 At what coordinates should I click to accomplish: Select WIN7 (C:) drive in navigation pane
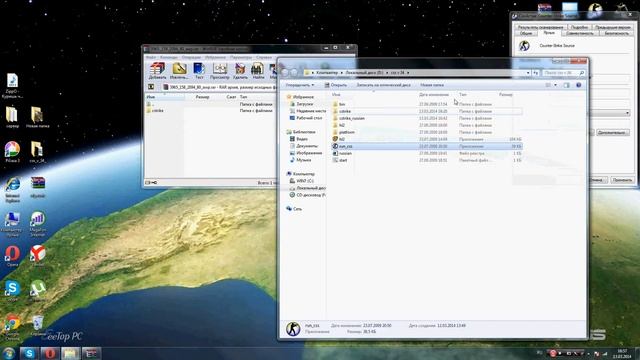coord(301,181)
